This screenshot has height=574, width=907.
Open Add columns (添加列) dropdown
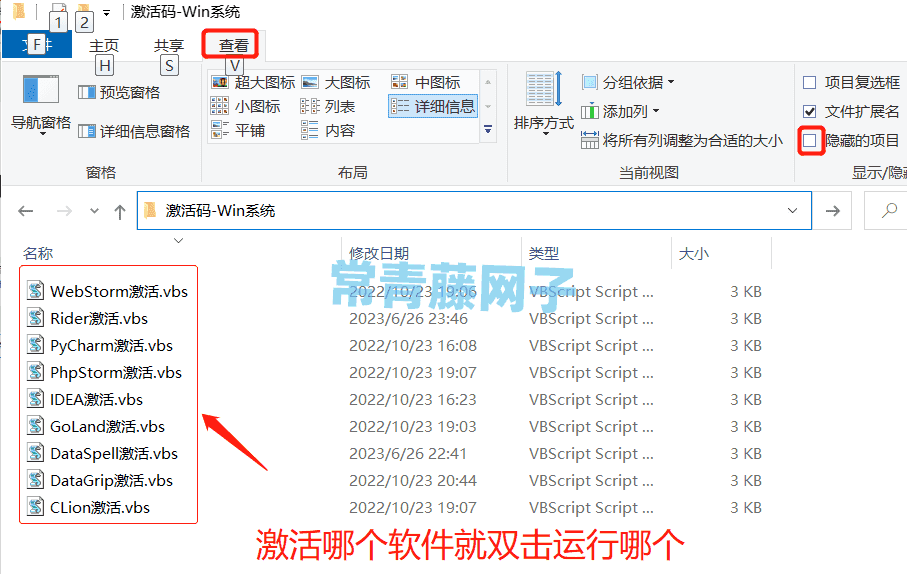[x=621, y=111]
